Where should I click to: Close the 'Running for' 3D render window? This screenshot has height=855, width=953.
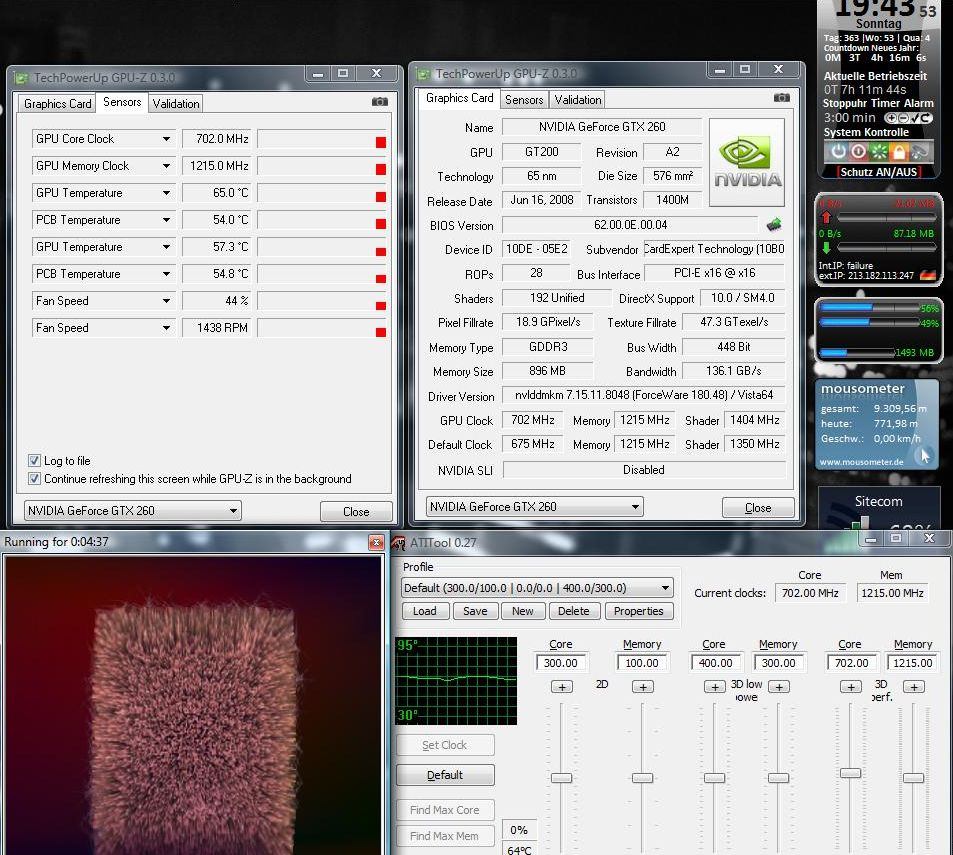pos(376,542)
